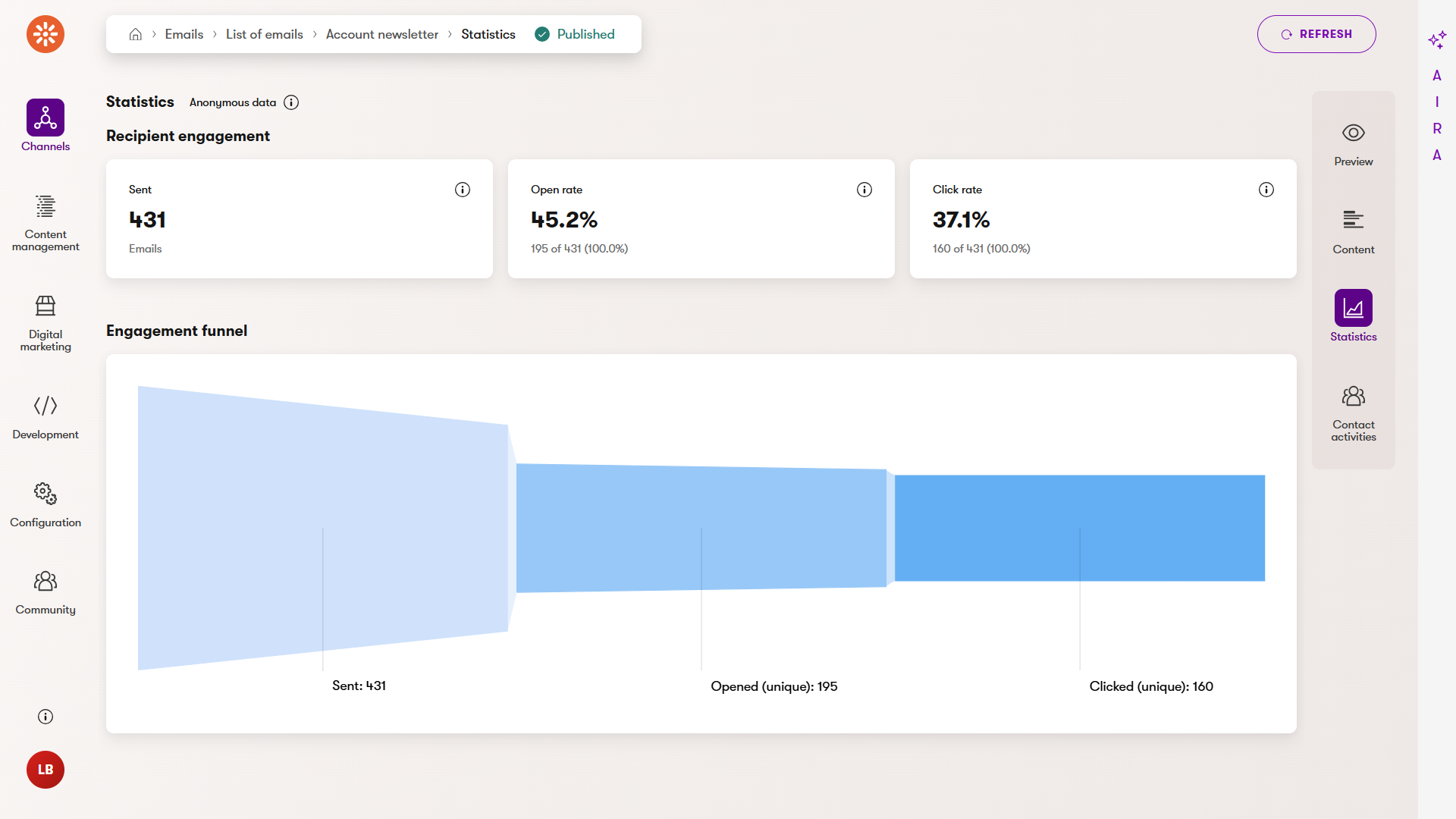Open the email Preview panel
Viewport: 1456px width, 819px height.
[x=1353, y=144]
